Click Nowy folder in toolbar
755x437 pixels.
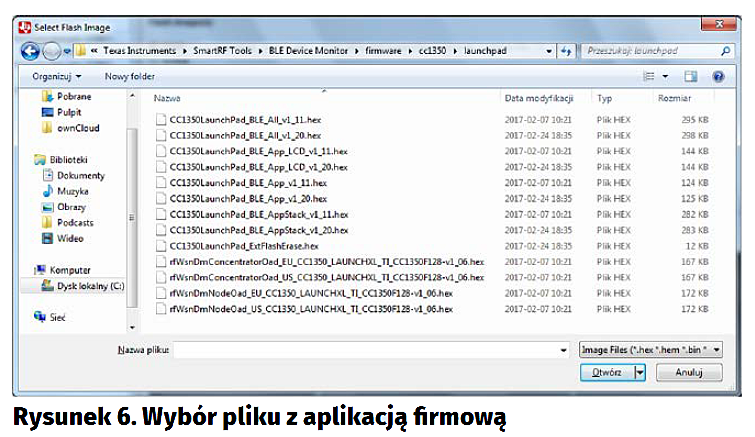(x=129, y=76)
